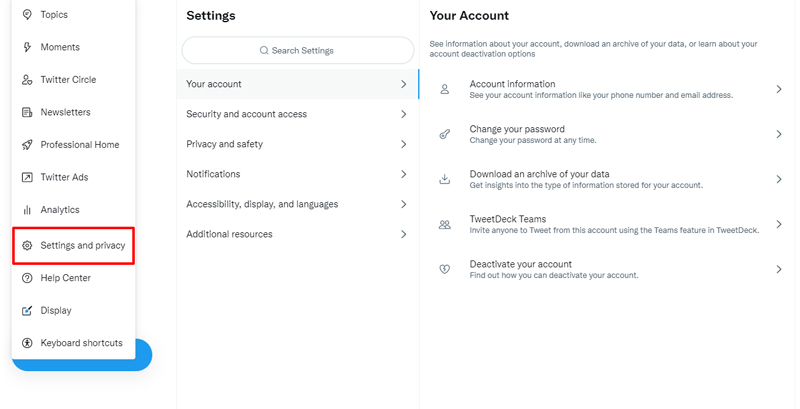800x409 pixels.
Task: Select Topics in the More menu
Action: (x=73, y=15)
